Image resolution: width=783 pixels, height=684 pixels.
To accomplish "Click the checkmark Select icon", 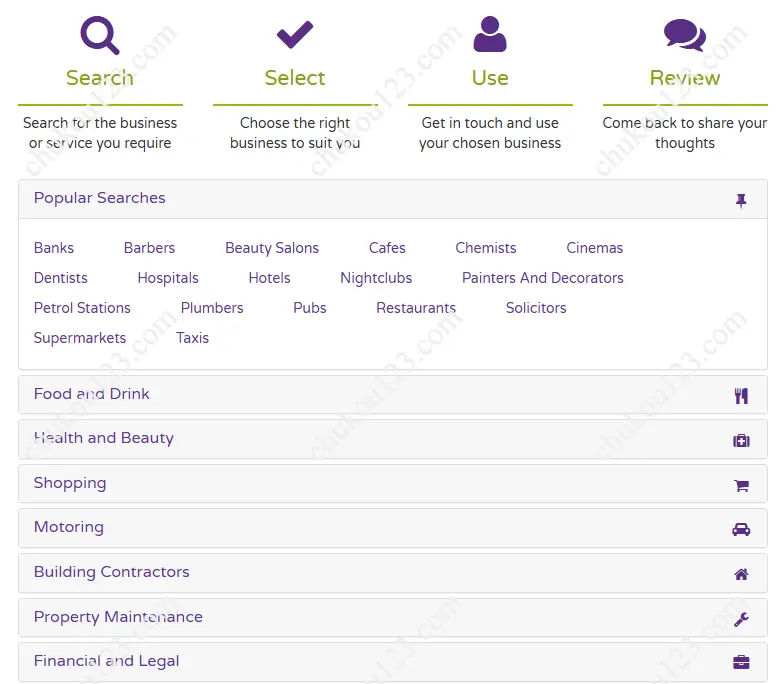I will pos(295,35).
